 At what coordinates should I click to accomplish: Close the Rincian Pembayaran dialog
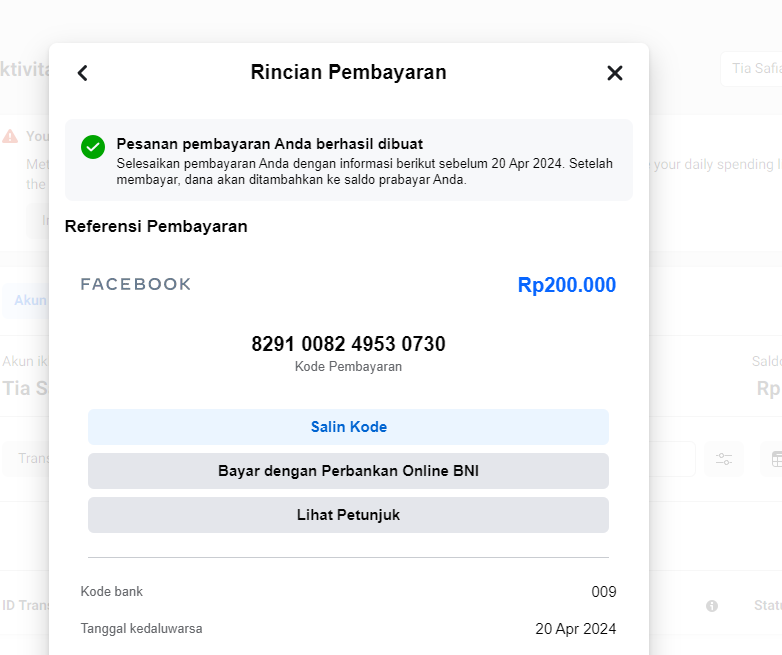(615, 73)
